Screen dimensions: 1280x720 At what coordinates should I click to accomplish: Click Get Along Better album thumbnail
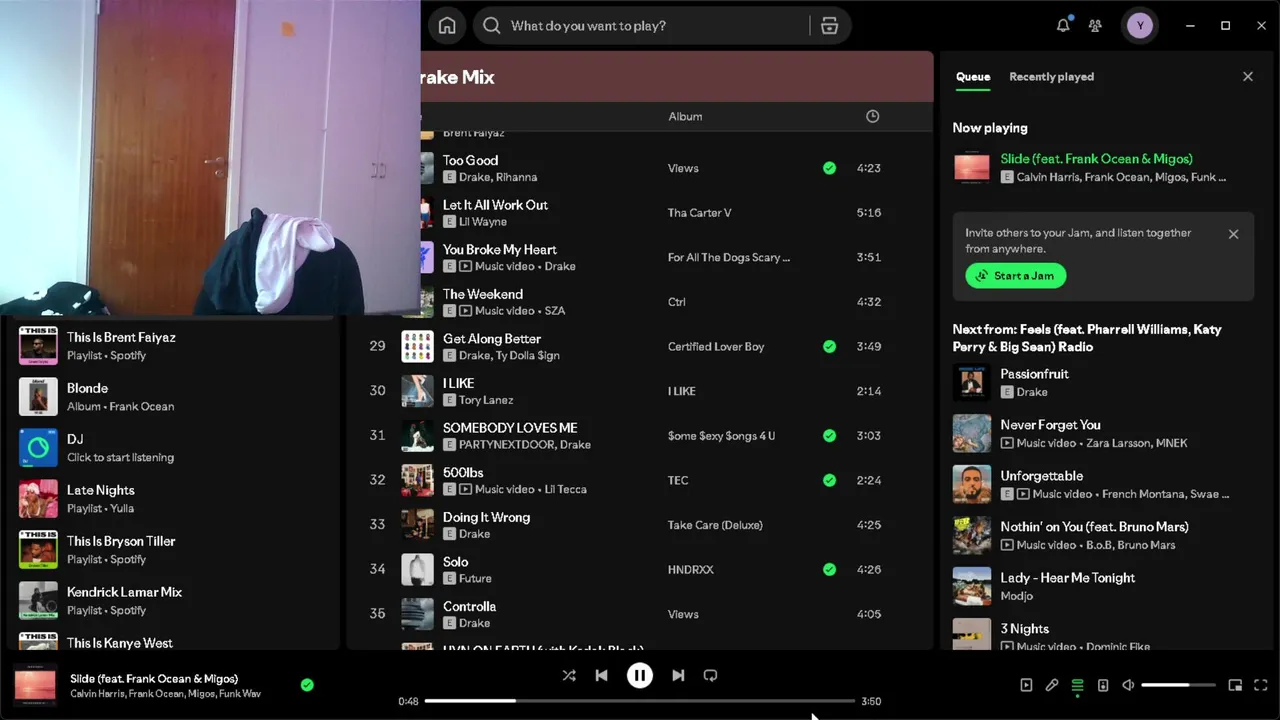(x=417, y=346)
